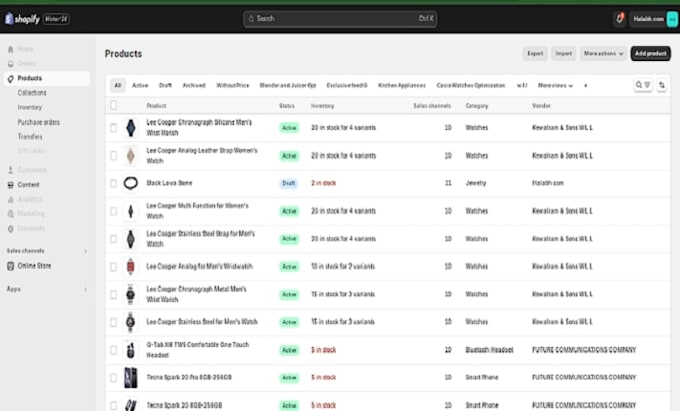Click the Bluetooth Headset category cell
The image size is (680, 411).
tap(489, 350)
